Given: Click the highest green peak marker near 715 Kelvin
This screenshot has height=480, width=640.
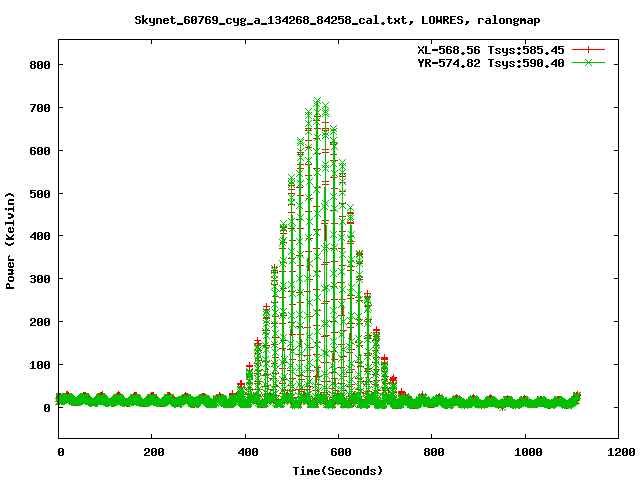Looking at the screenshot, I should (317, 100).
